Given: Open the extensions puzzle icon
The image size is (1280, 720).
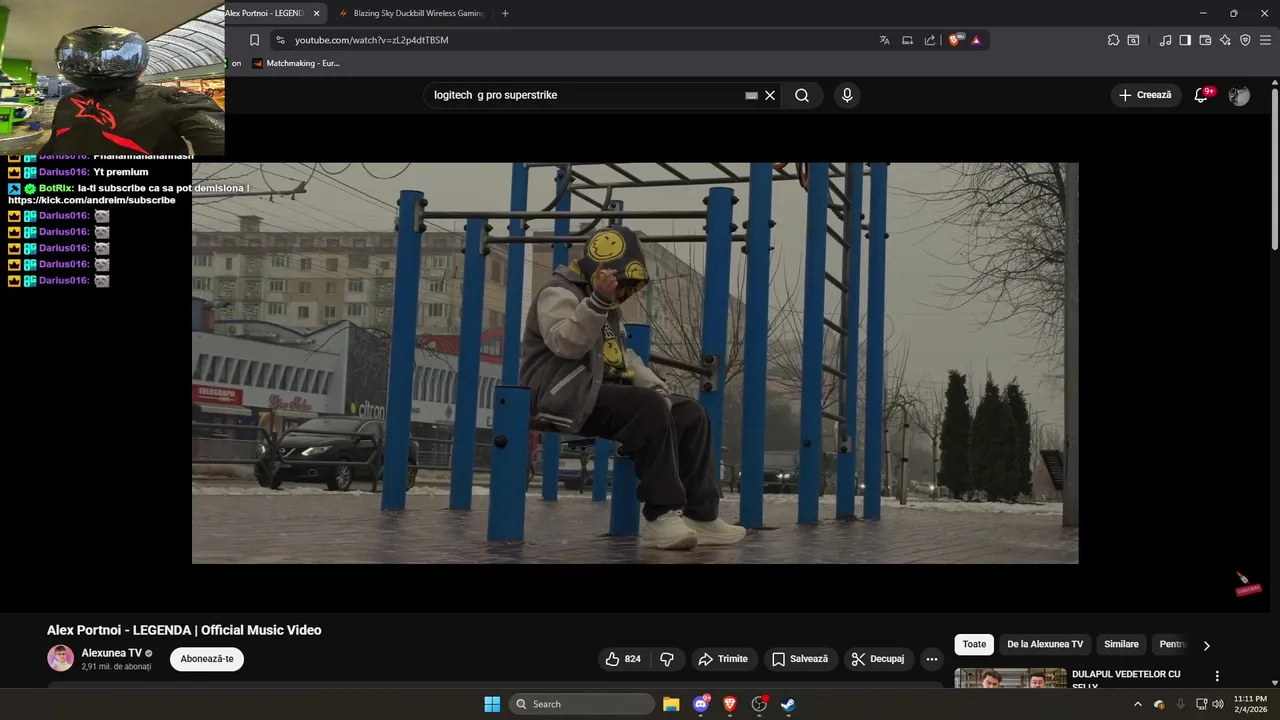Looking at the screenshot, I should tap(1113, 40).
